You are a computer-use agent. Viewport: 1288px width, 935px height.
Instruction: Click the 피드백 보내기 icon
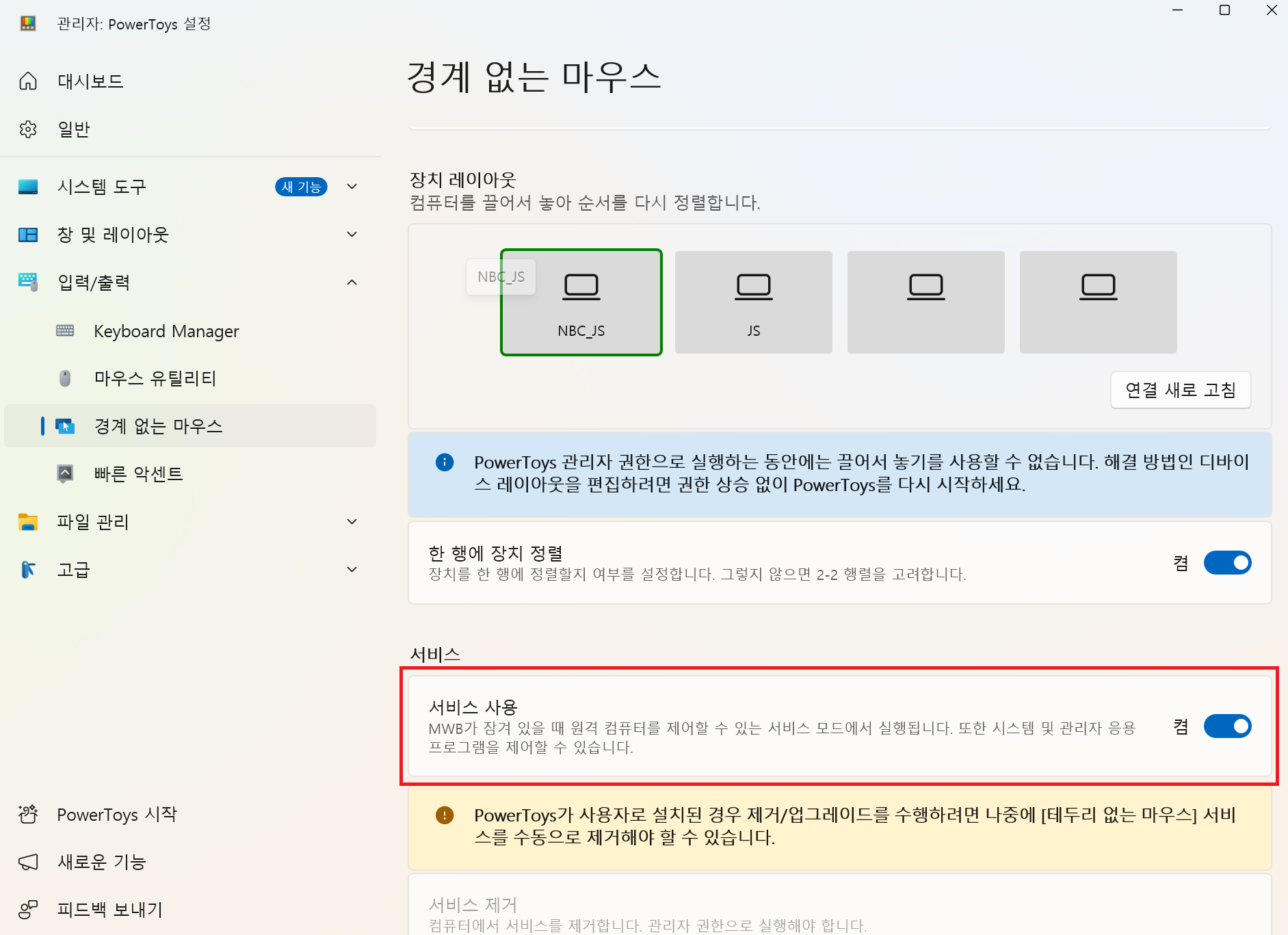point(28,910)
